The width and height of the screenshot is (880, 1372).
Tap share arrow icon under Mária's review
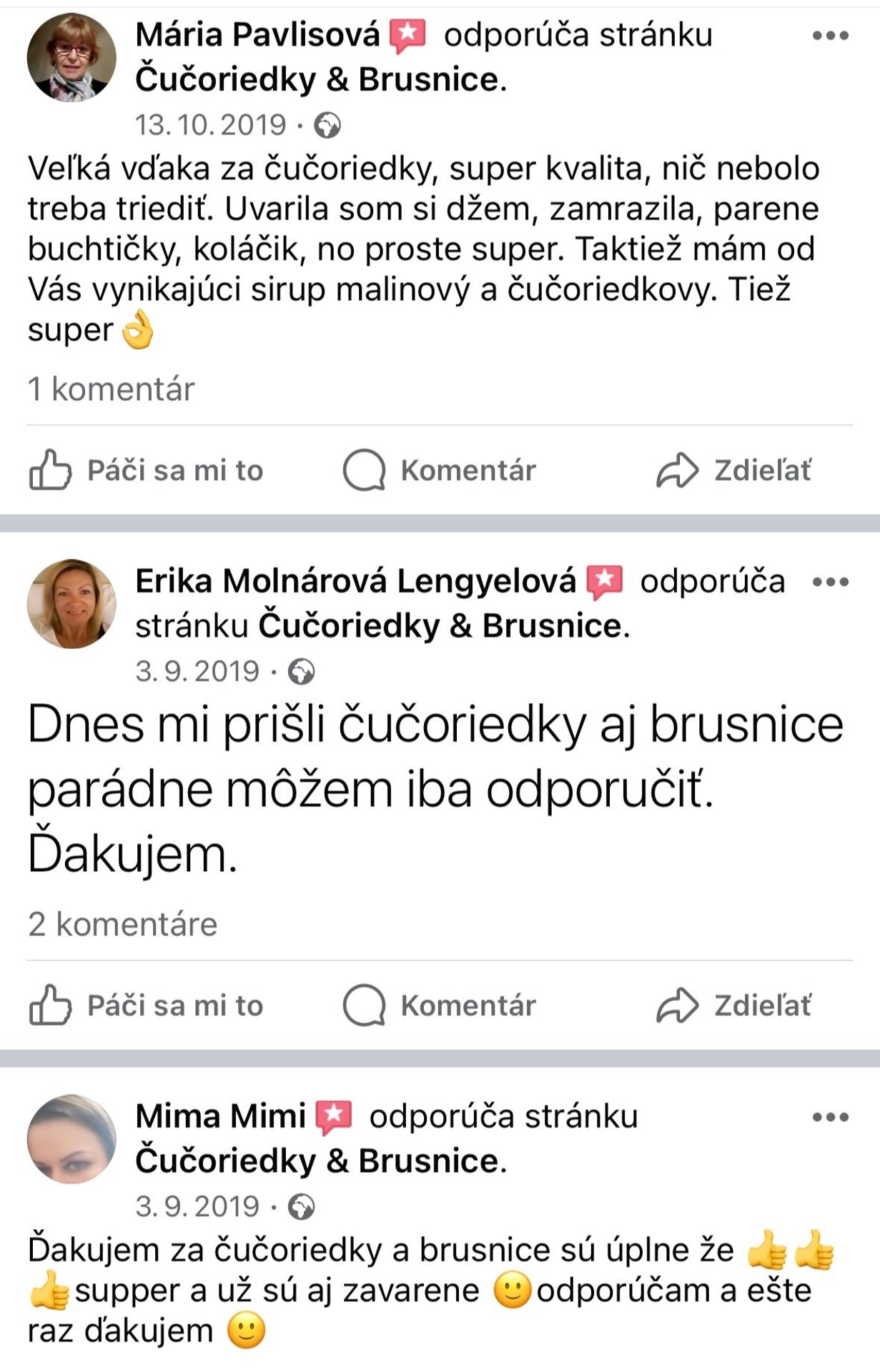(x=676, y=470)
